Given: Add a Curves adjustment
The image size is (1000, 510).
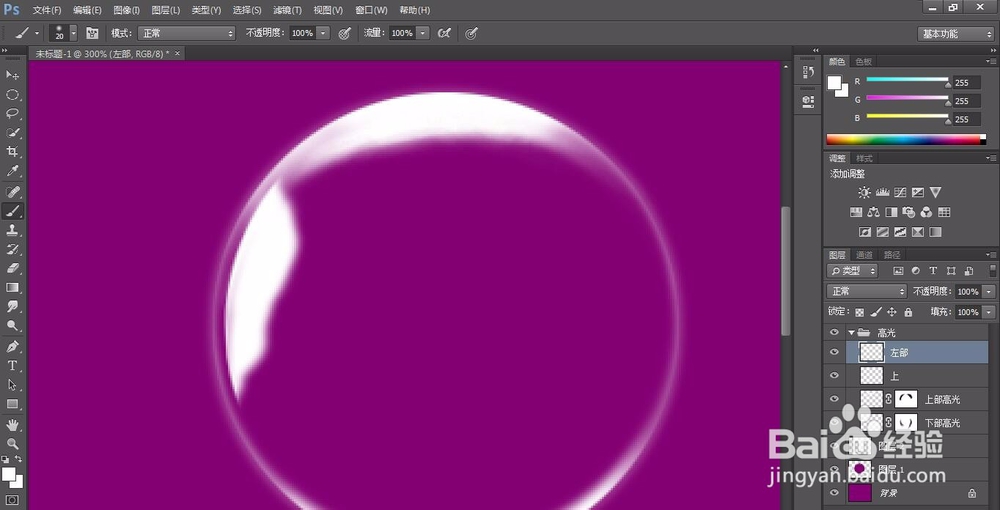Looking at the screenshot, I should coord(900,192).
